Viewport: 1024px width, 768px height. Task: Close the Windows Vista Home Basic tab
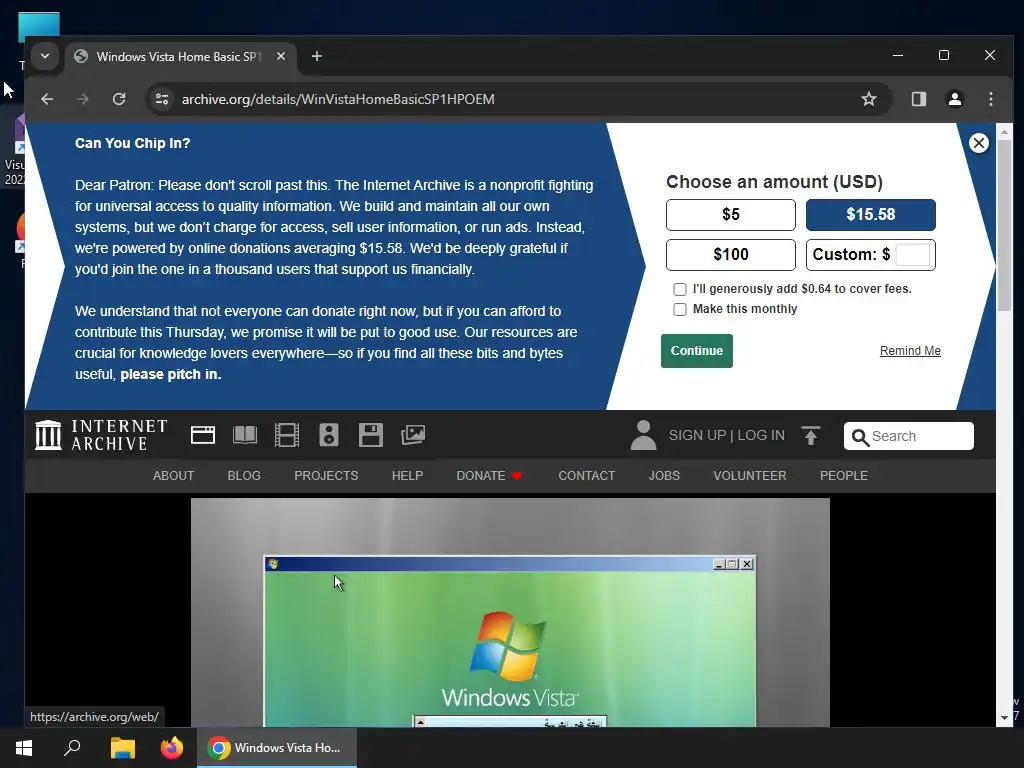click(281, 57)
